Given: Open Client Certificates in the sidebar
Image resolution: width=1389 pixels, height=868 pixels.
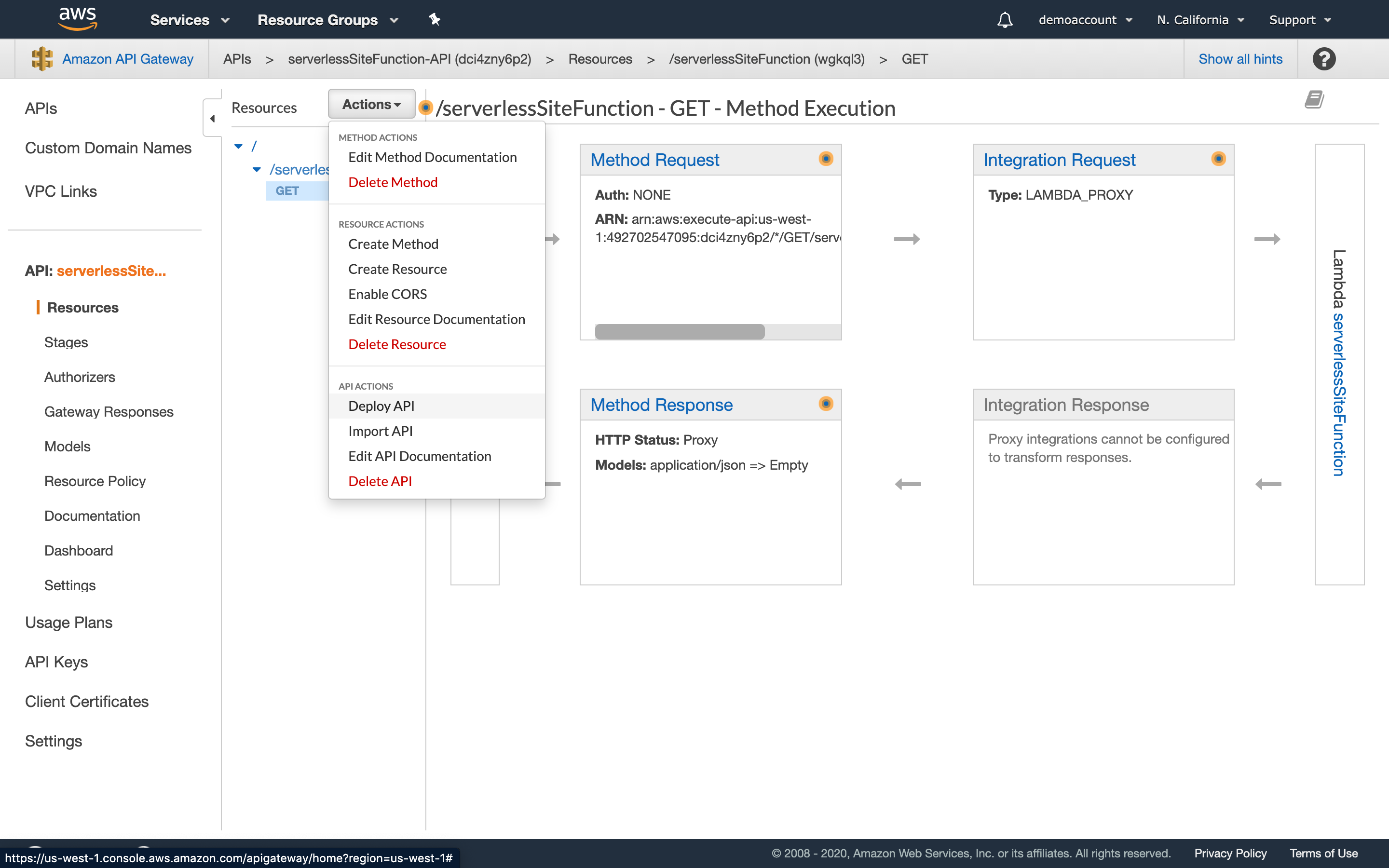Looking at the screenshot, I should point(87,702).
